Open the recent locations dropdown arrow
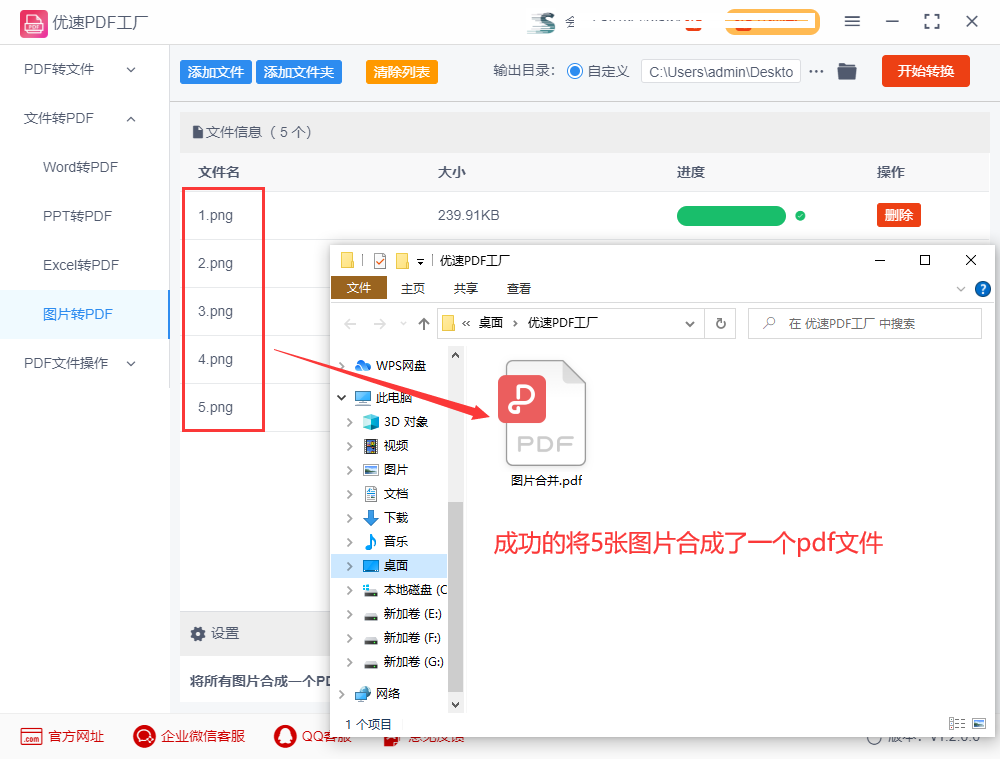This screenshot has height=760, width=1000. click(403, 324)
